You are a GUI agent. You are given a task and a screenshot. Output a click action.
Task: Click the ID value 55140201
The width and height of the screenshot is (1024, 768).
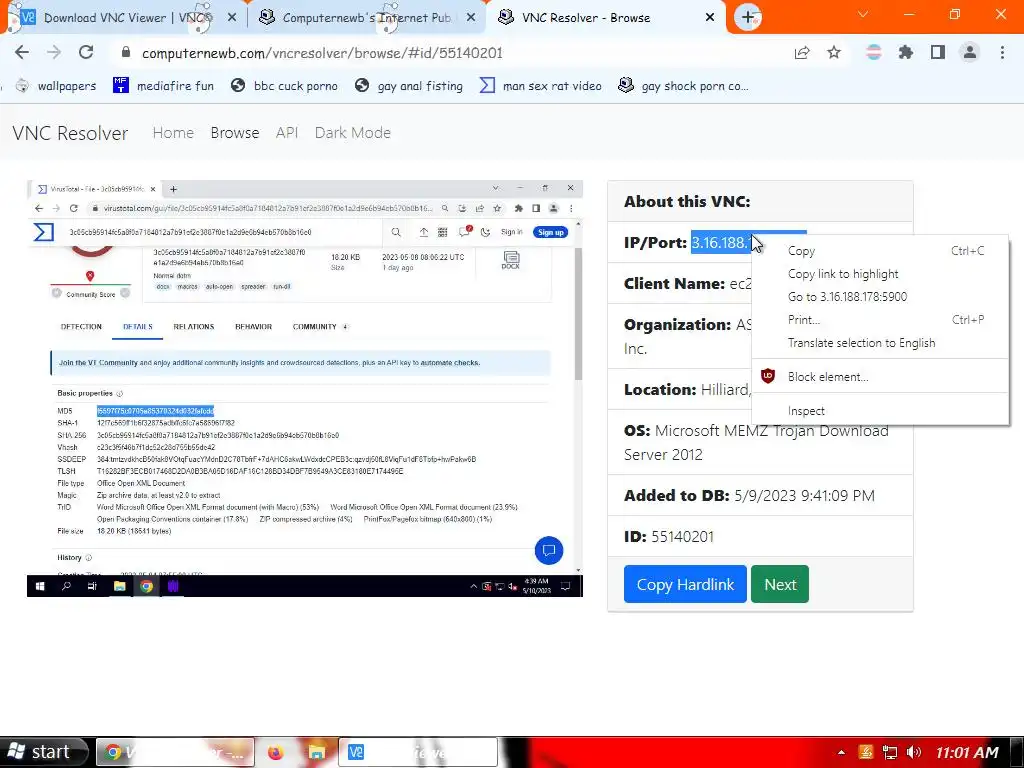click(682, 537)
